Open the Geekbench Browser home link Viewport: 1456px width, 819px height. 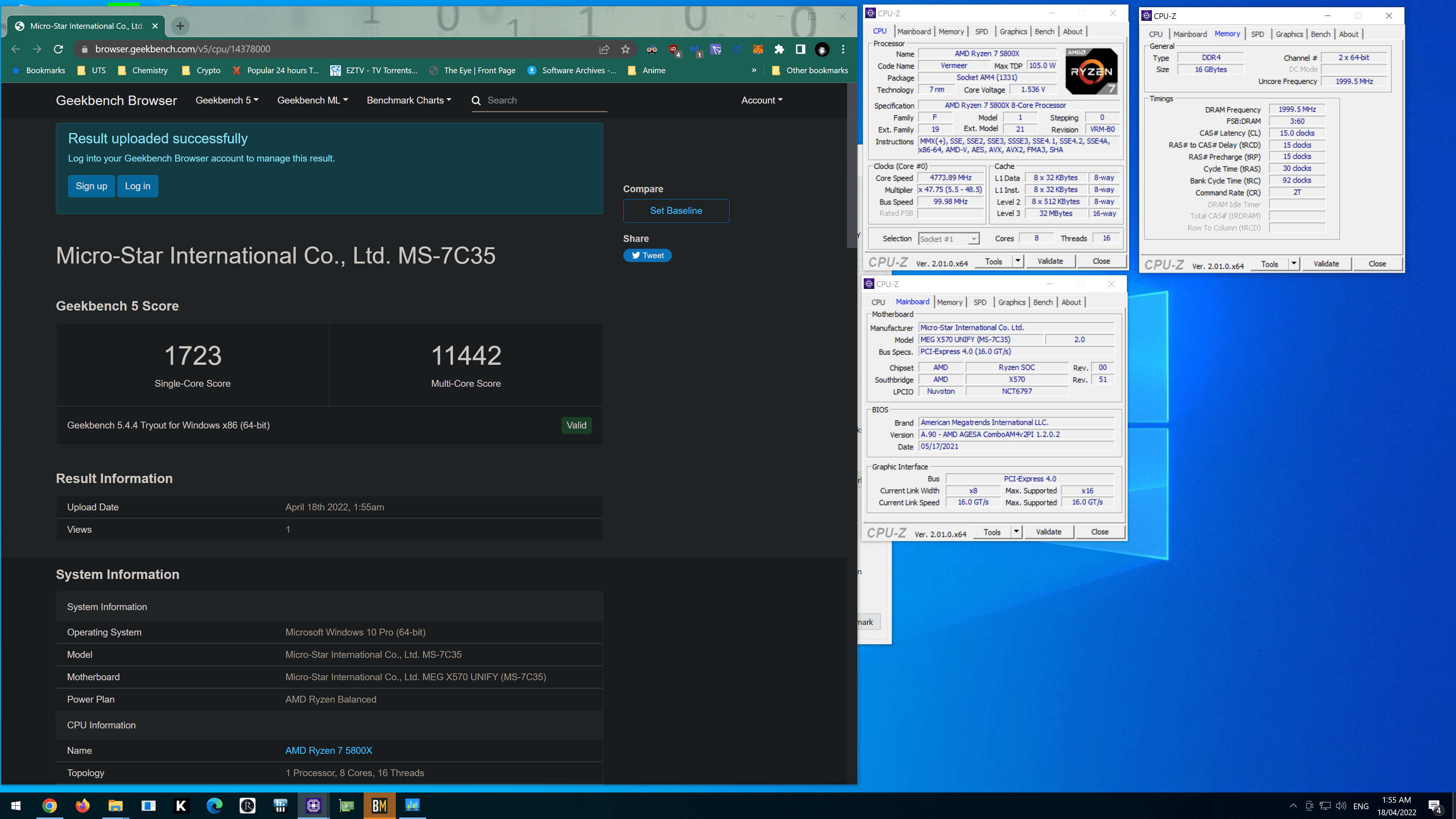[x=116, y=100]
